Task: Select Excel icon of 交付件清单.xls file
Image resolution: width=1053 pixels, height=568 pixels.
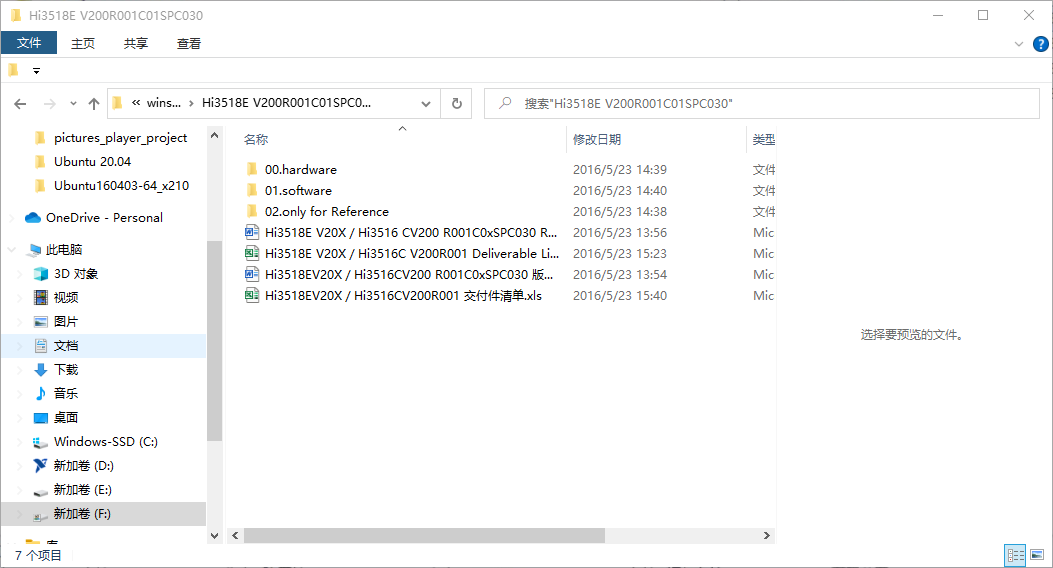Action: pos(252,295)
